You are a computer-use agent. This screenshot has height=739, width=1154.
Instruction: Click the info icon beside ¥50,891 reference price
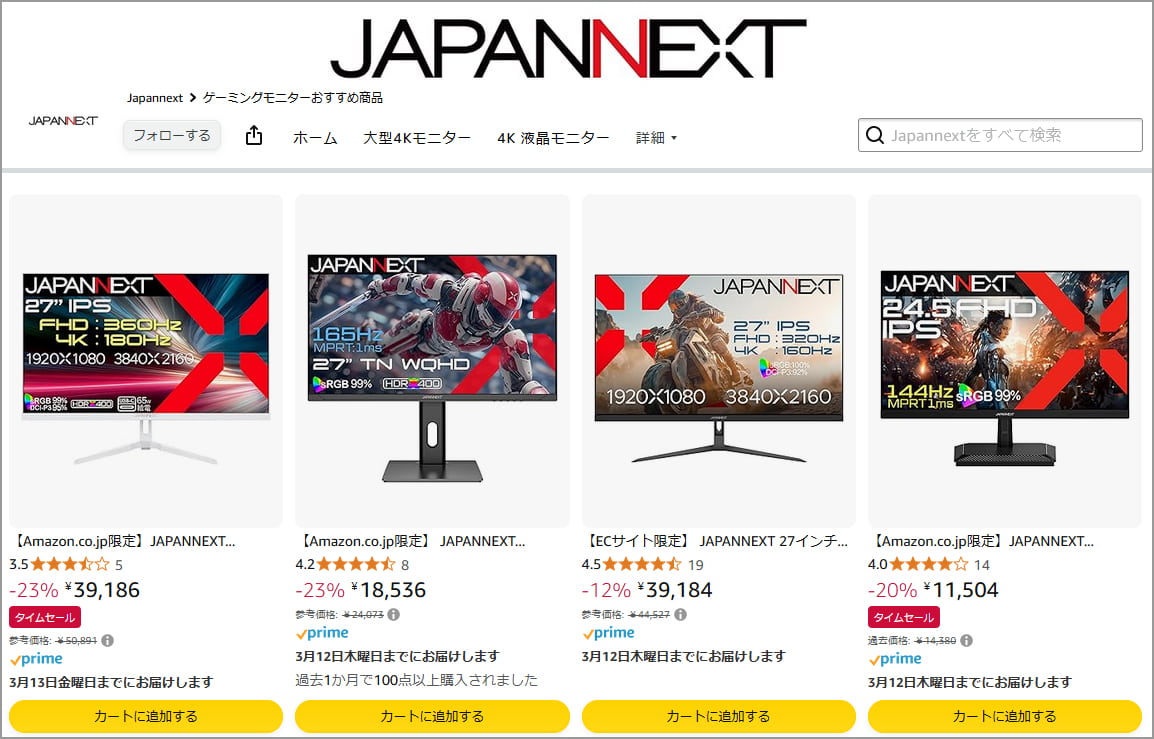(107, 640)
